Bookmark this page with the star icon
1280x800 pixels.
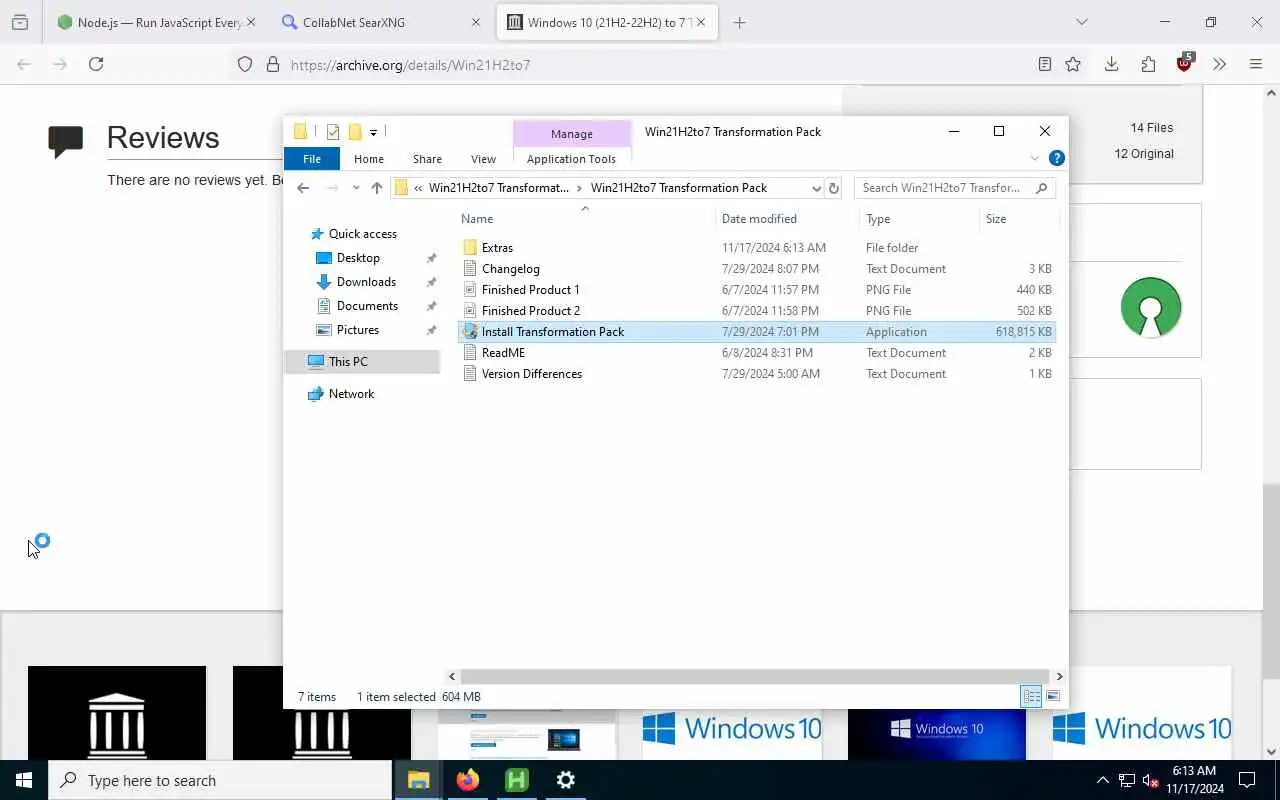pos(1073,64)
